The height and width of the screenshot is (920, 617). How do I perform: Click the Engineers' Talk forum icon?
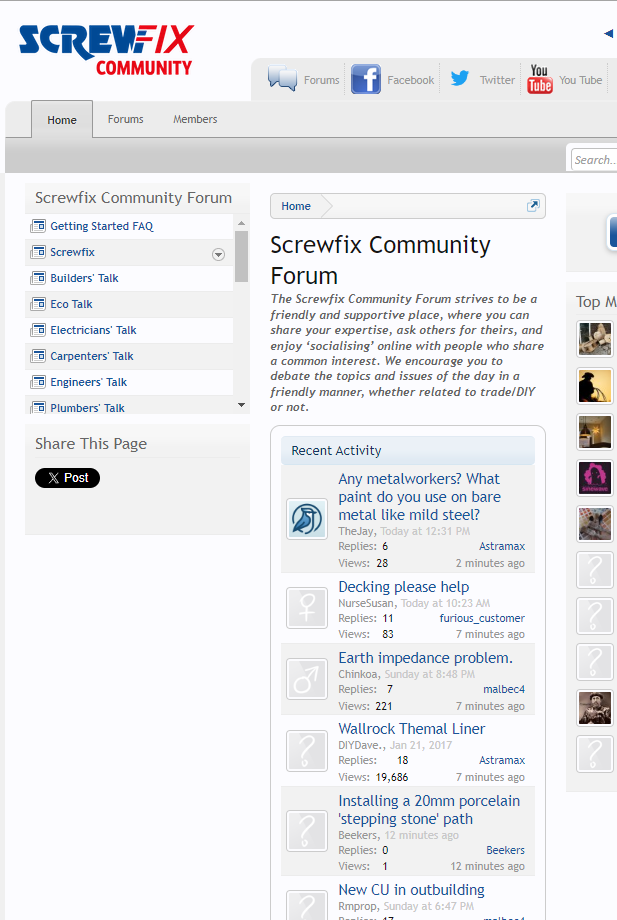point(38,382)
